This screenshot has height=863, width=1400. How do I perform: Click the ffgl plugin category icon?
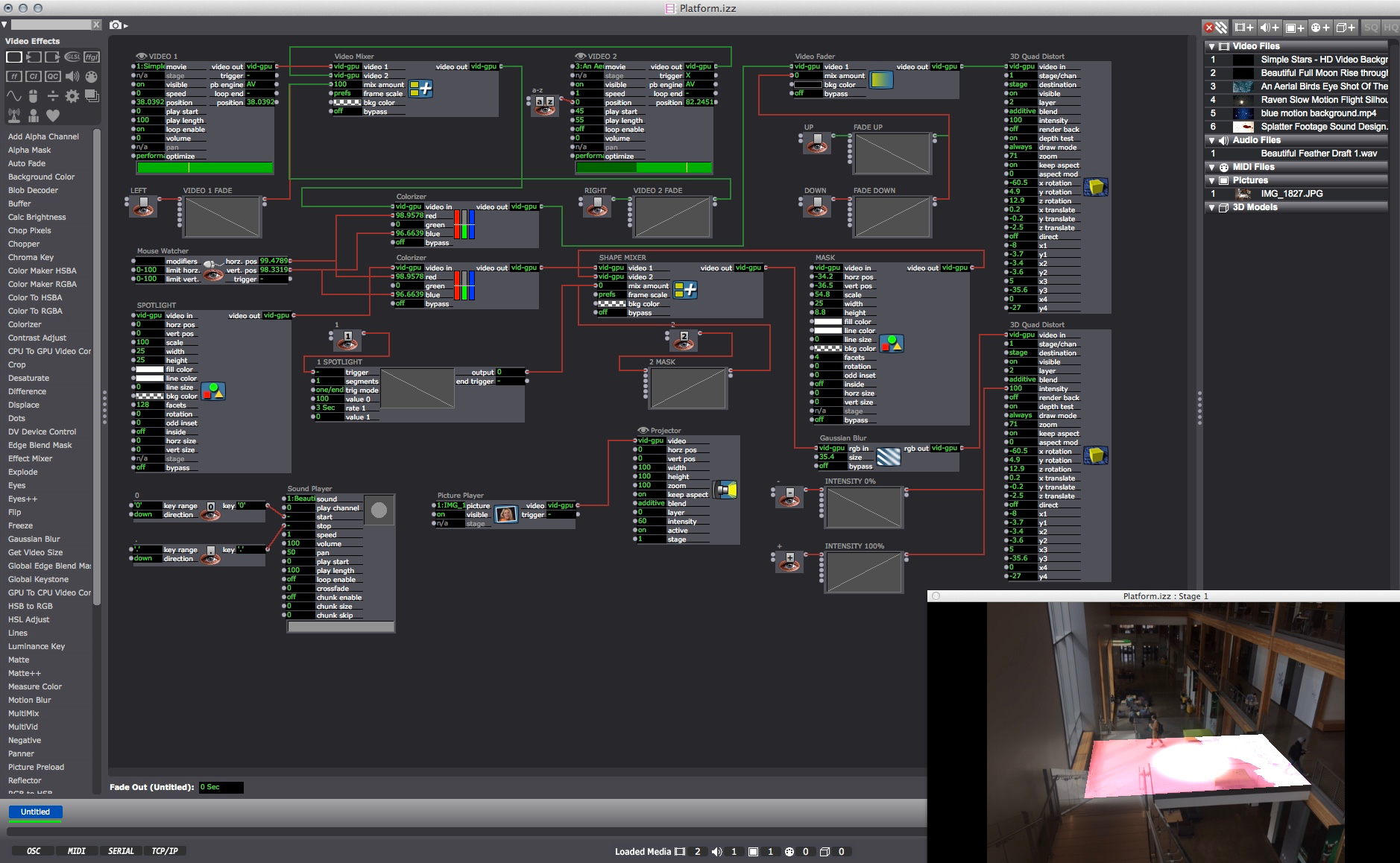click(91, 57)
